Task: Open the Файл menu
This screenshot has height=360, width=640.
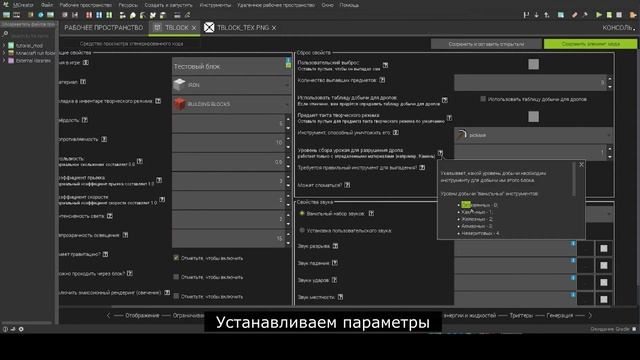Action: pyautogui.click(x=47, y=5)
